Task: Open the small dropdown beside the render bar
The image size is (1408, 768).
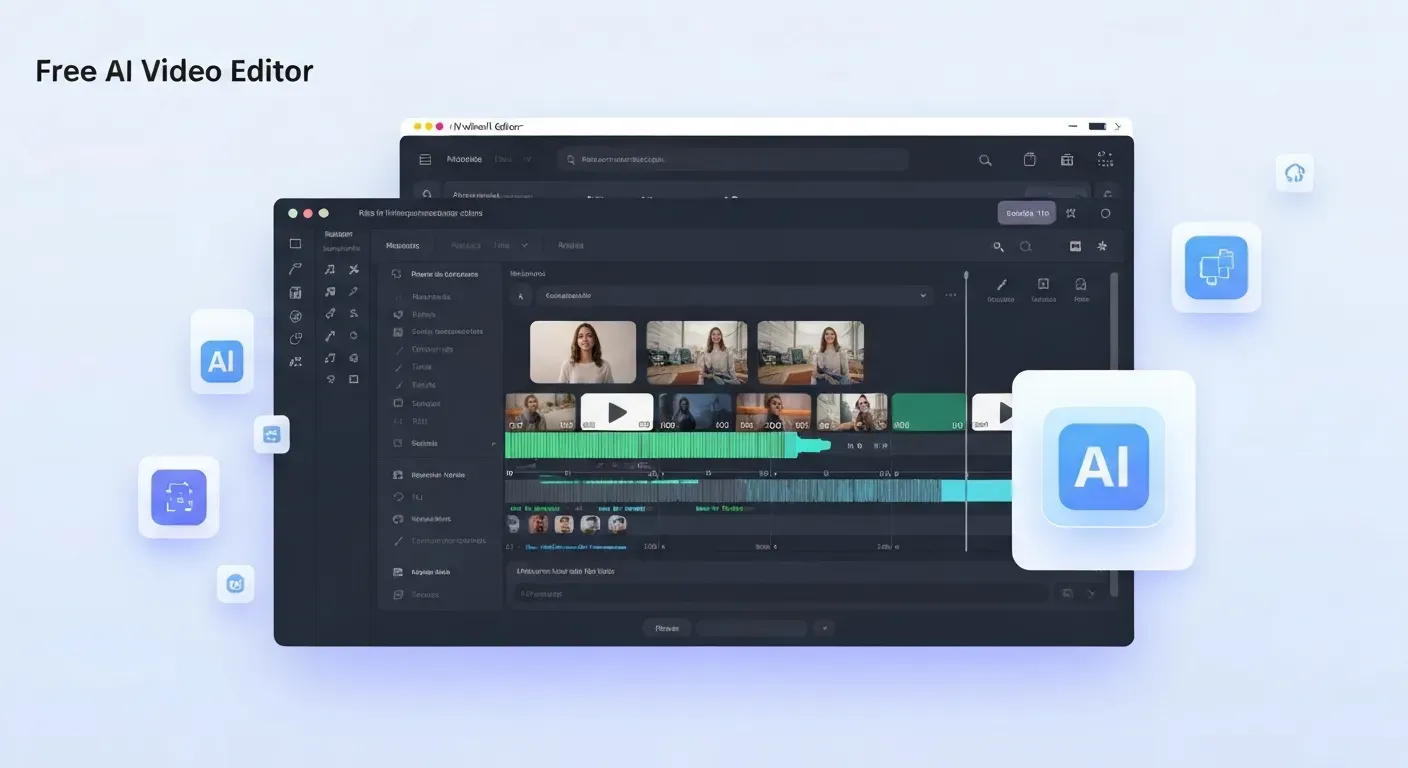Action: tap(824, 628)
